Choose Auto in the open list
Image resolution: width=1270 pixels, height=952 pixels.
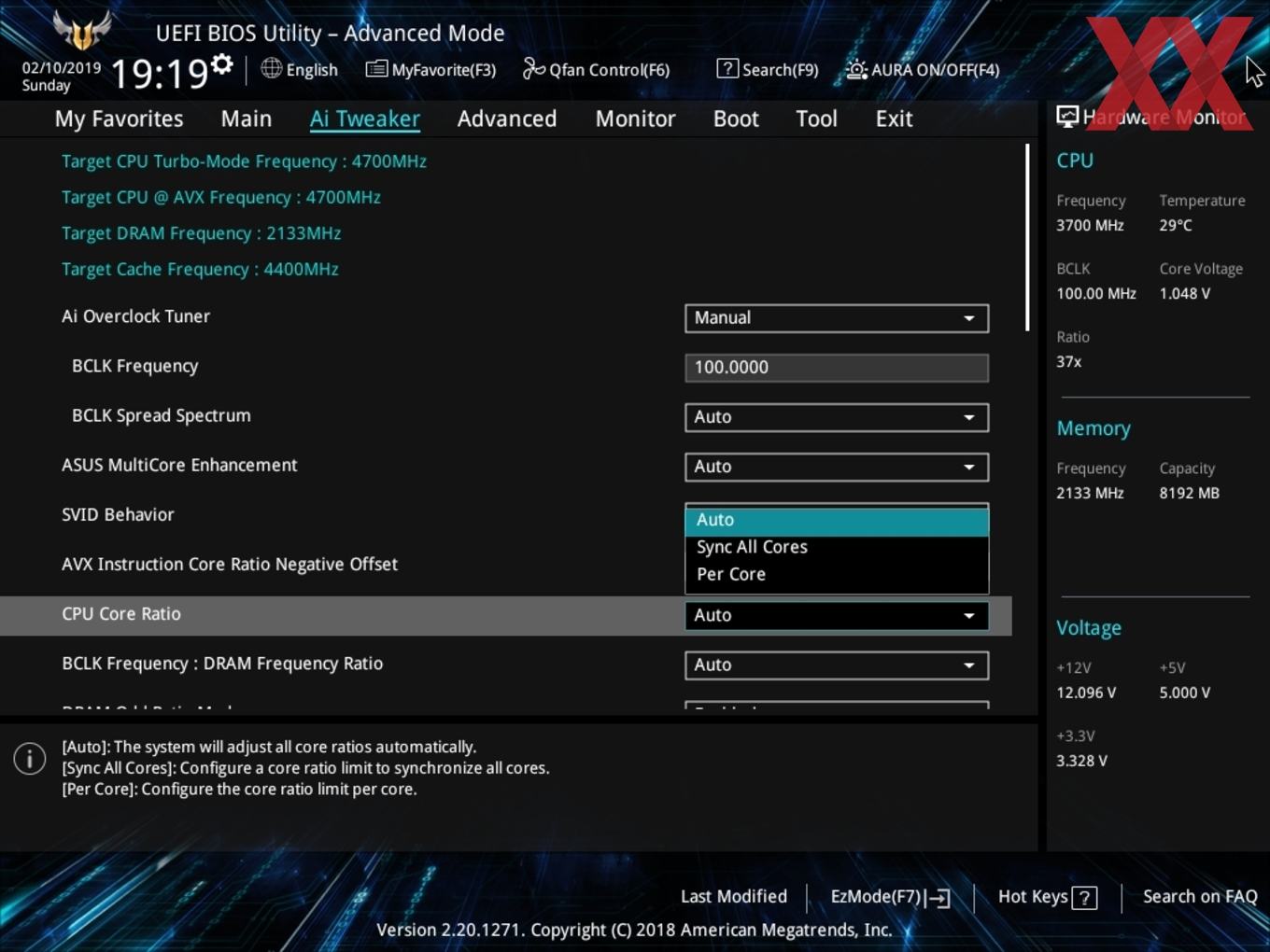(837, 520)
